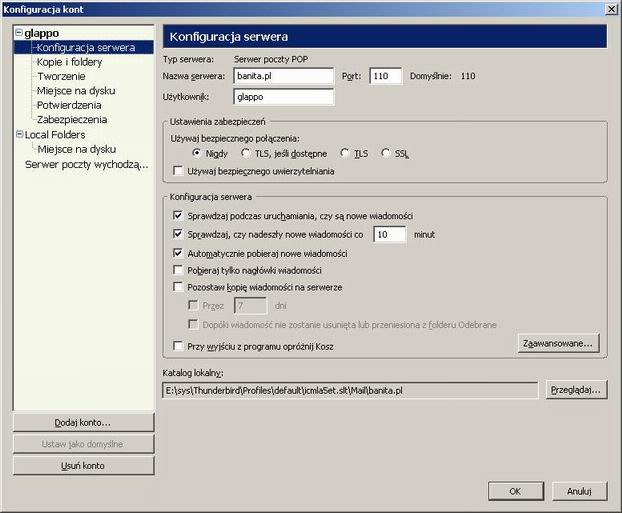Enable Używaj bezpiecznego uwierzytelniania checkbox
The image size is (622, 513).
coord(178,171)
